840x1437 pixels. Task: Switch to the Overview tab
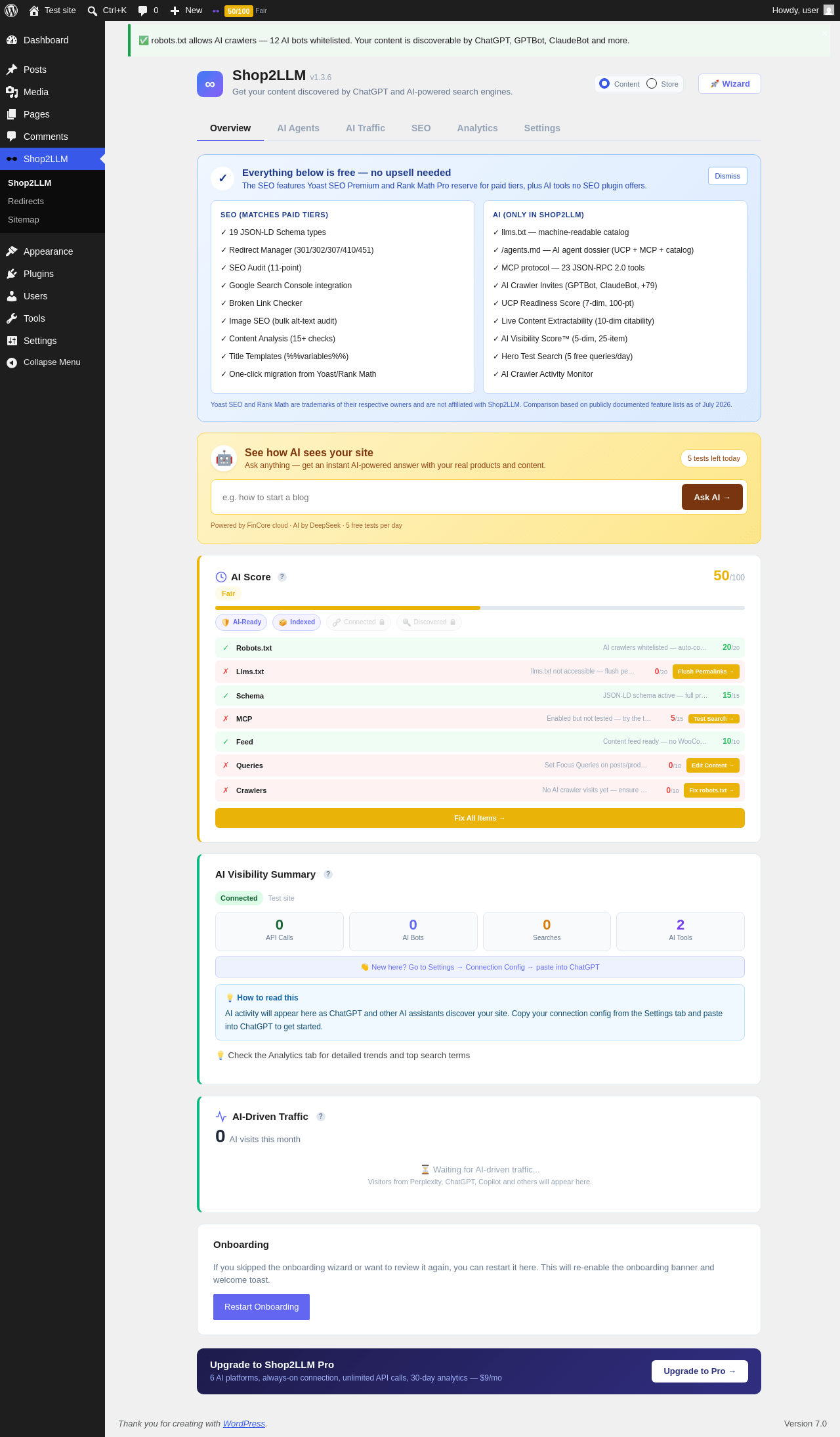[x=230, y=128]
